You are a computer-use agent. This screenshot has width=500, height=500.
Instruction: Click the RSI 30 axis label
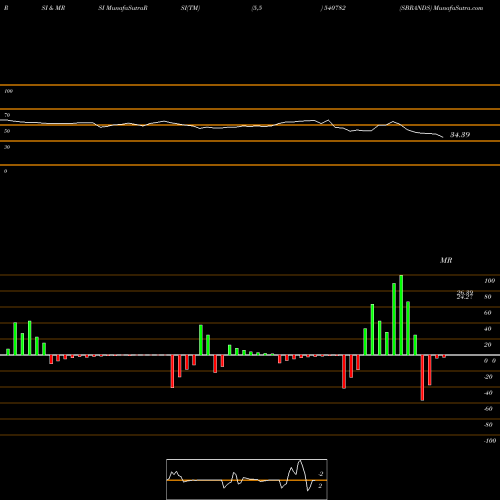click(7, 147)
